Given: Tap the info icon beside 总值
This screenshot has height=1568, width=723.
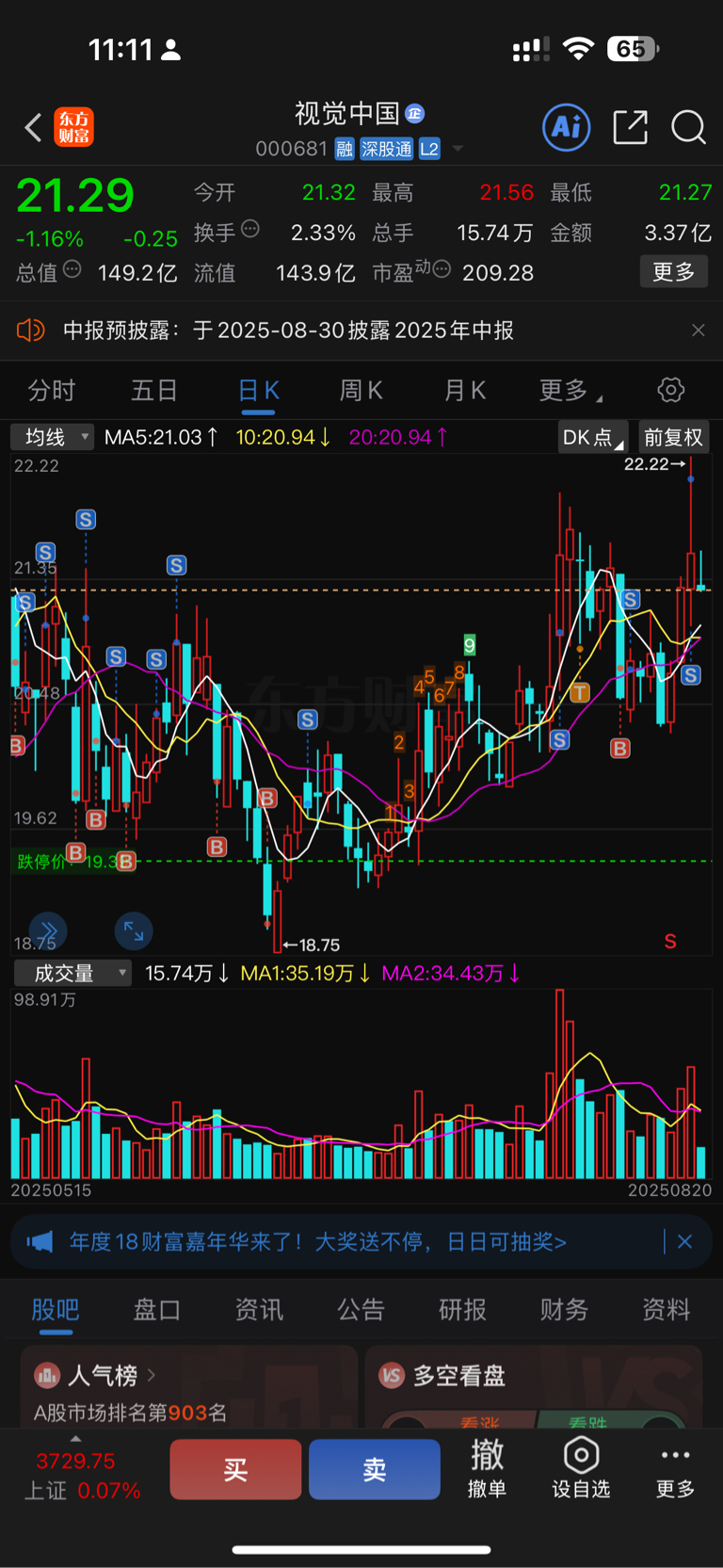Looking at the screenshot, I should (72, 271).
